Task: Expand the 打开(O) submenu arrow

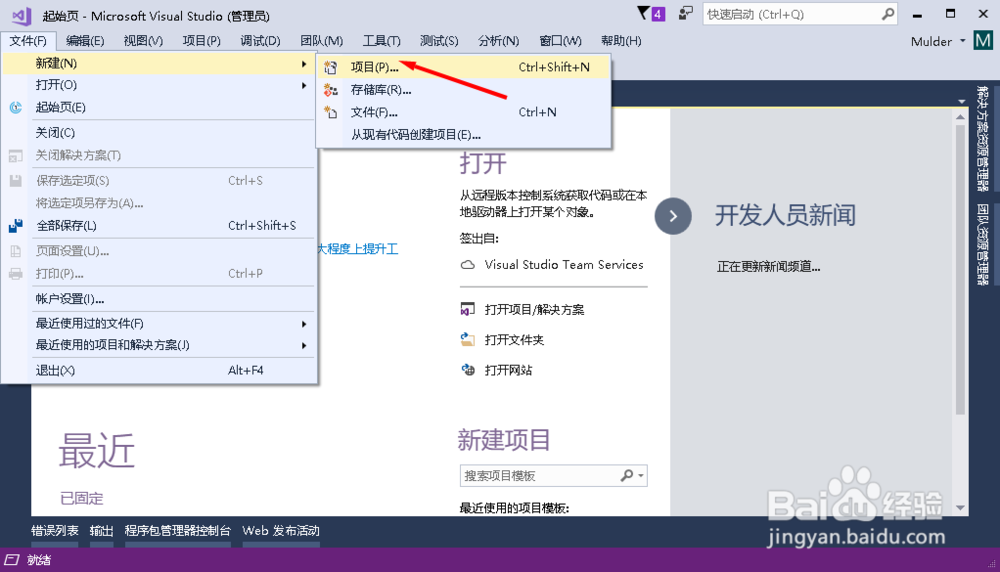Action: click(304, 85)
